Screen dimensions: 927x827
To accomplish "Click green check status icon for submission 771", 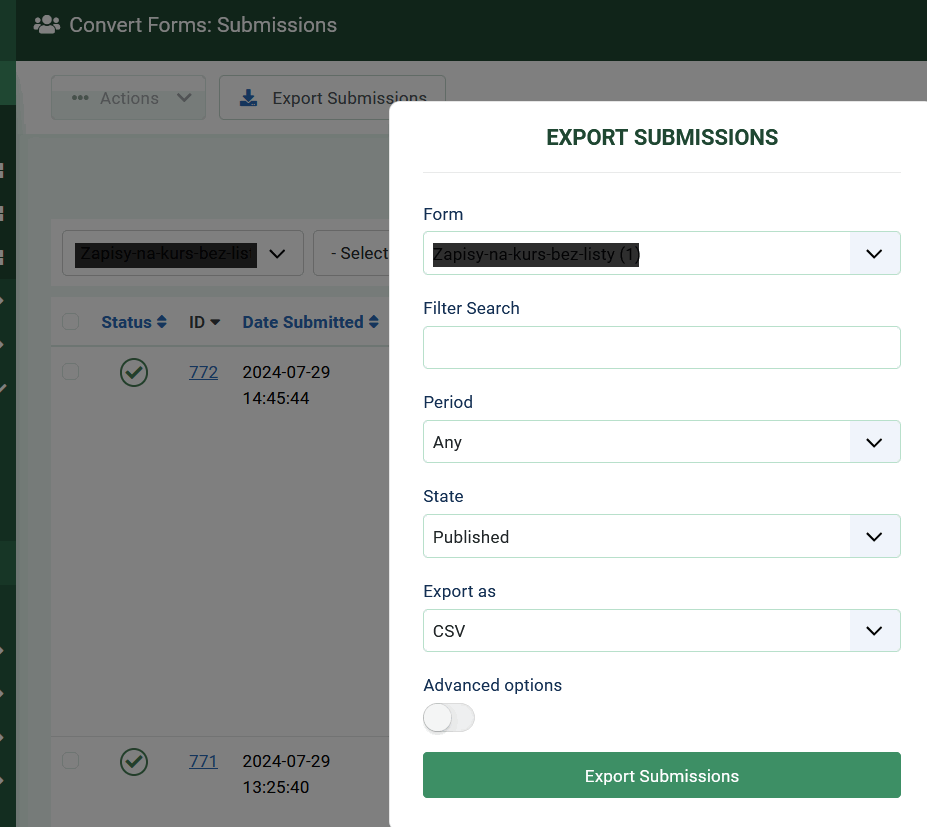I will click(134, 762).
